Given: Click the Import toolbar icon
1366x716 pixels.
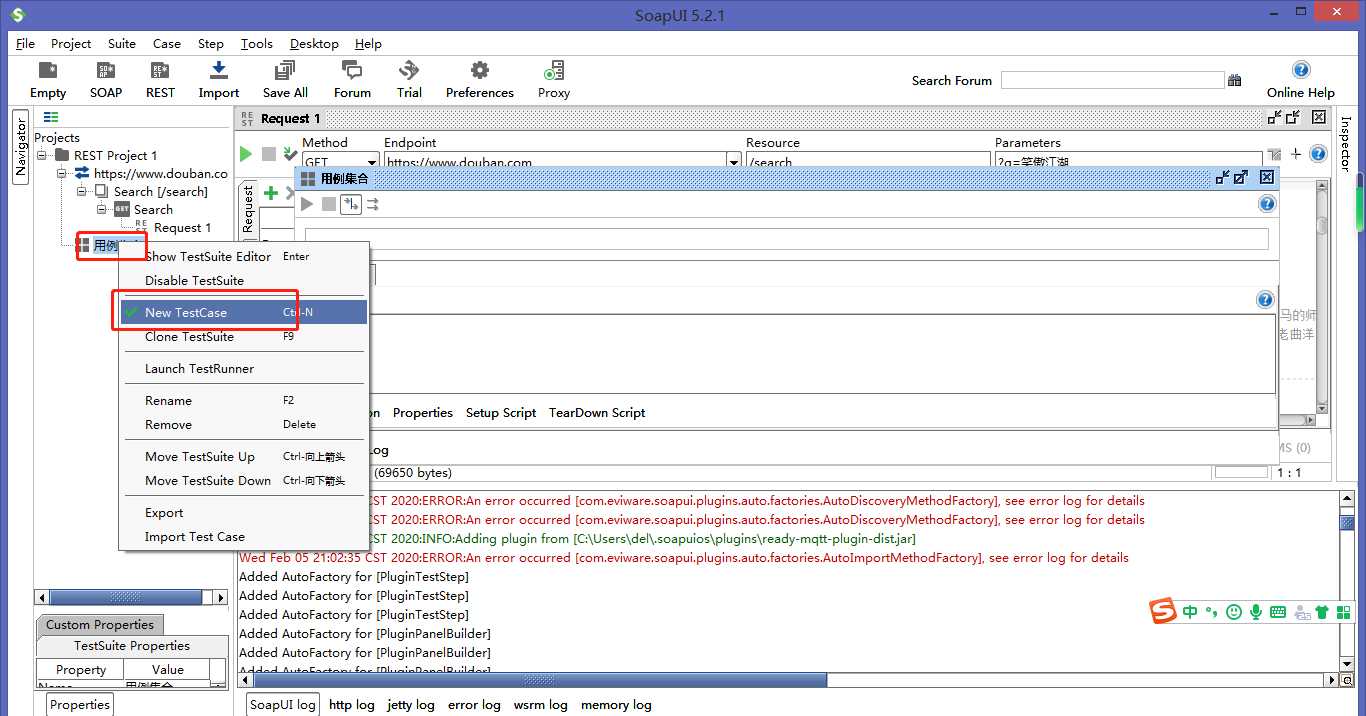Looking at the screenshot, I should [x=219, y=79].
